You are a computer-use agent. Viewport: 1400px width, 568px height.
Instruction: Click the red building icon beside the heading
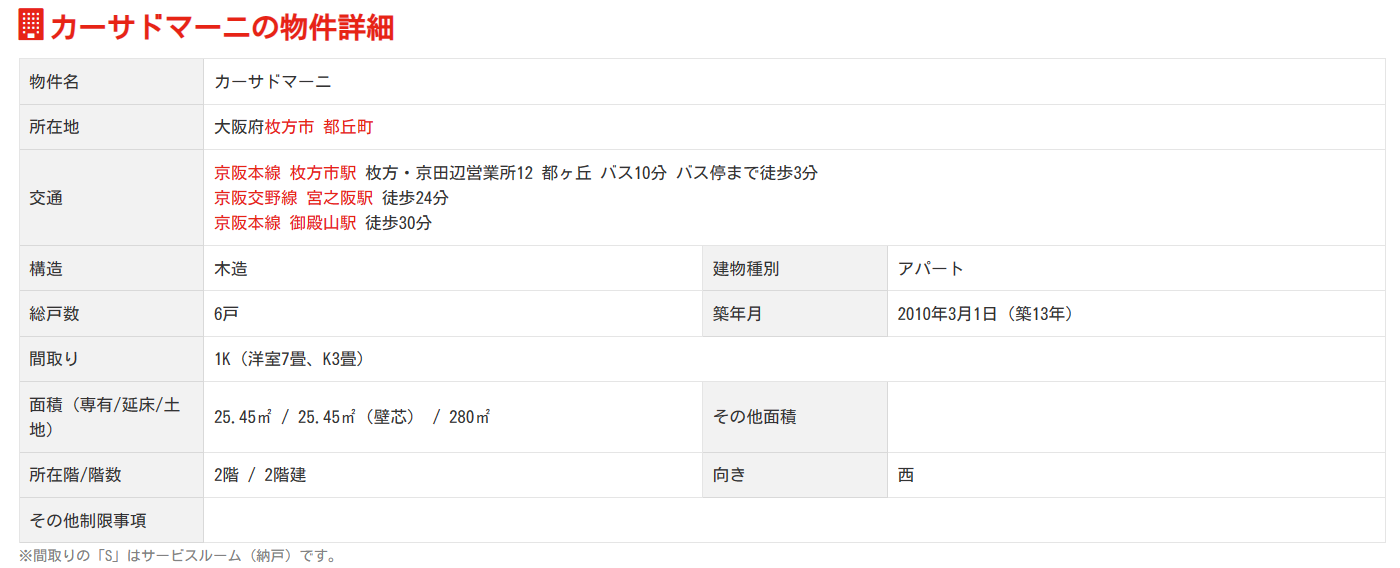(x=31, y=25)
